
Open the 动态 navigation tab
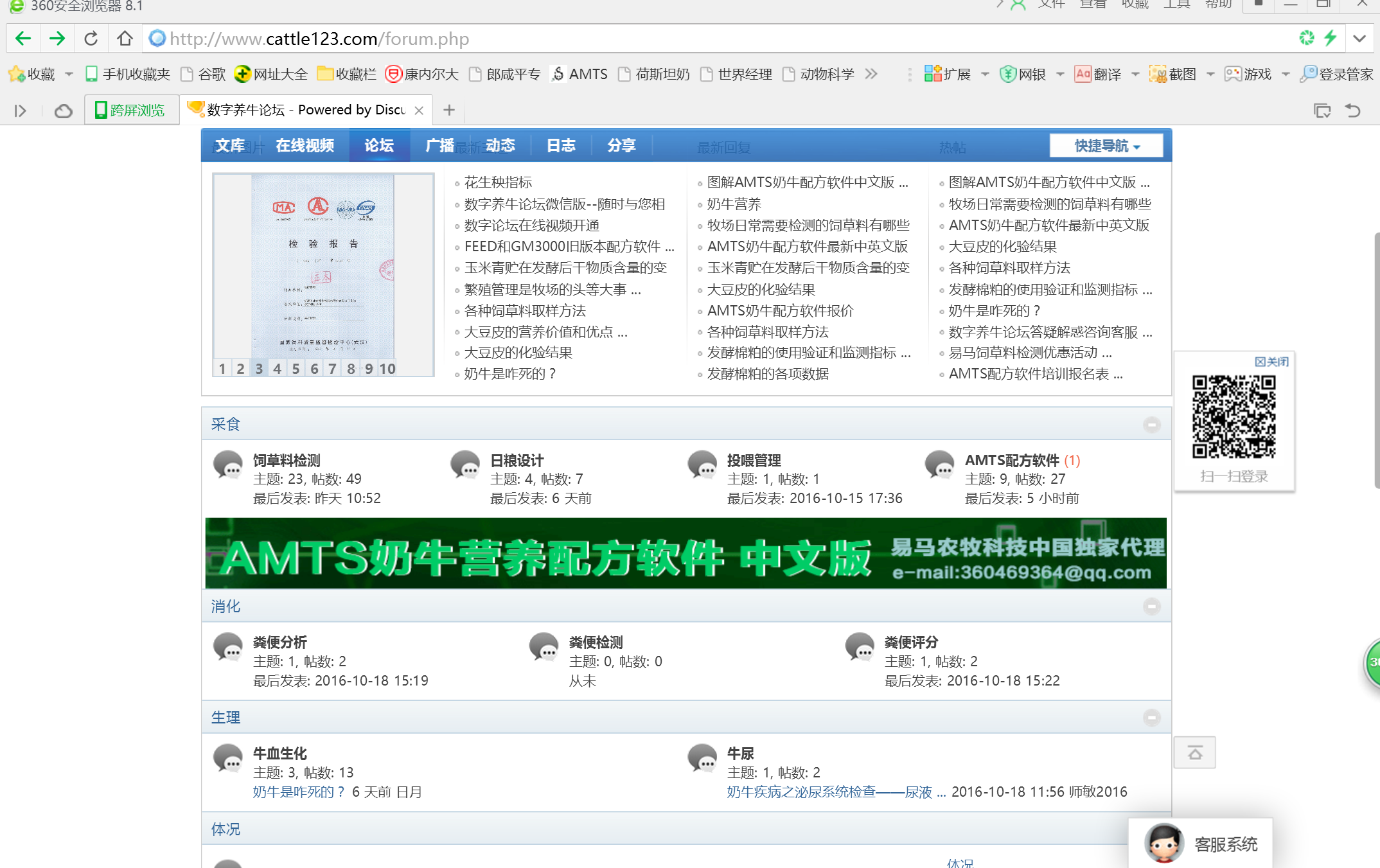coord(500,146)
